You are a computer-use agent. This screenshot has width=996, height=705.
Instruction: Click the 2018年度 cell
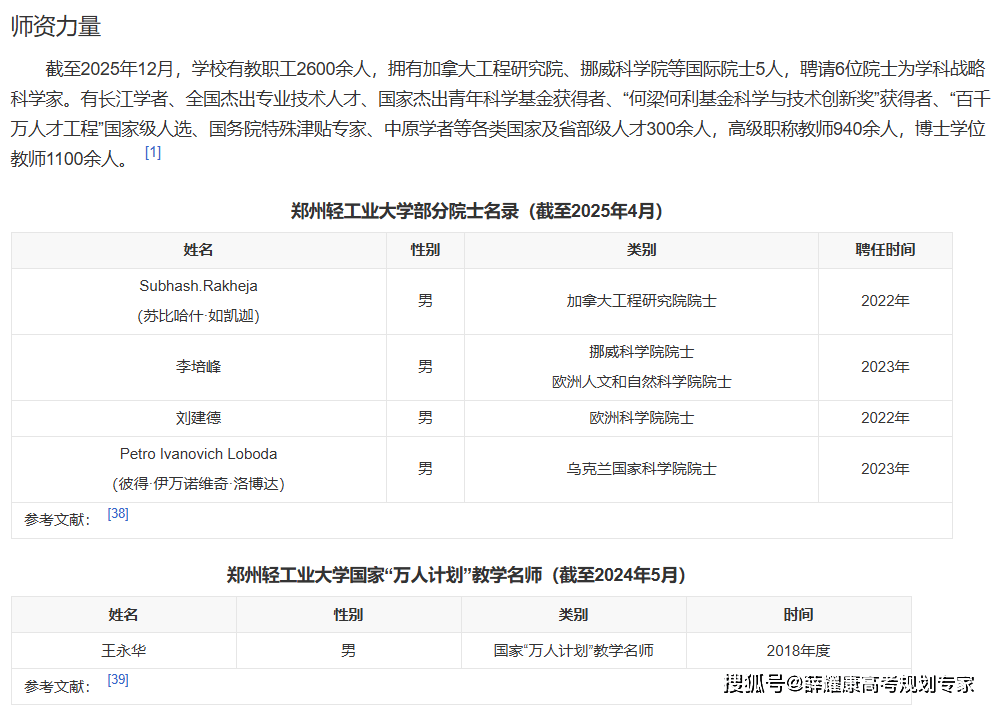pyautogui.click(x=798, y=650)
